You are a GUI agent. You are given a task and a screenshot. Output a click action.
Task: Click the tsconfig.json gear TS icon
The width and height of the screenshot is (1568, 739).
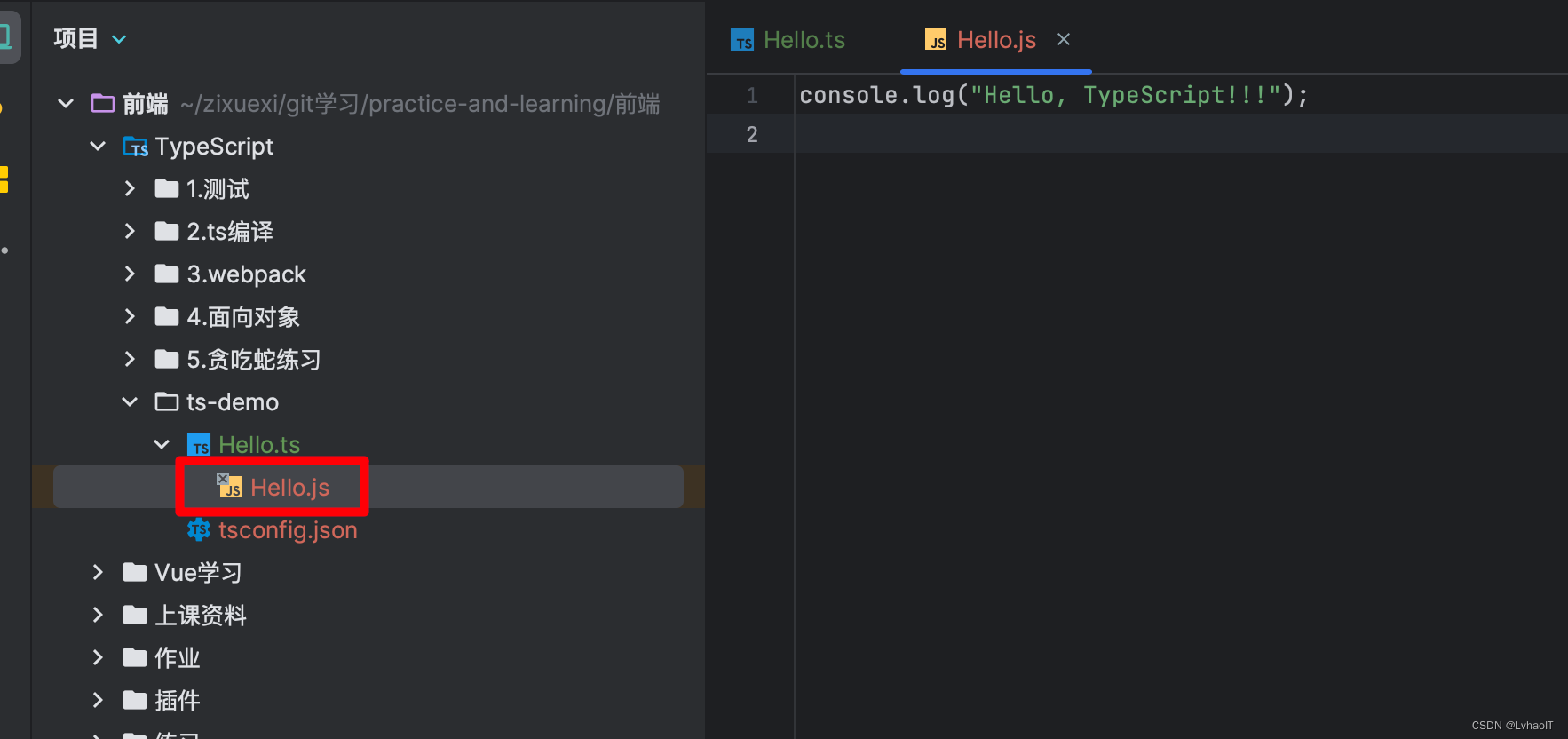coord(199,529)
